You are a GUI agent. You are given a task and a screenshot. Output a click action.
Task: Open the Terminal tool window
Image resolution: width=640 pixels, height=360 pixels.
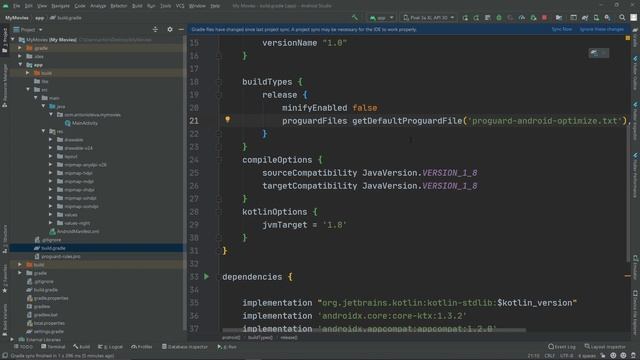pos(53,347)
